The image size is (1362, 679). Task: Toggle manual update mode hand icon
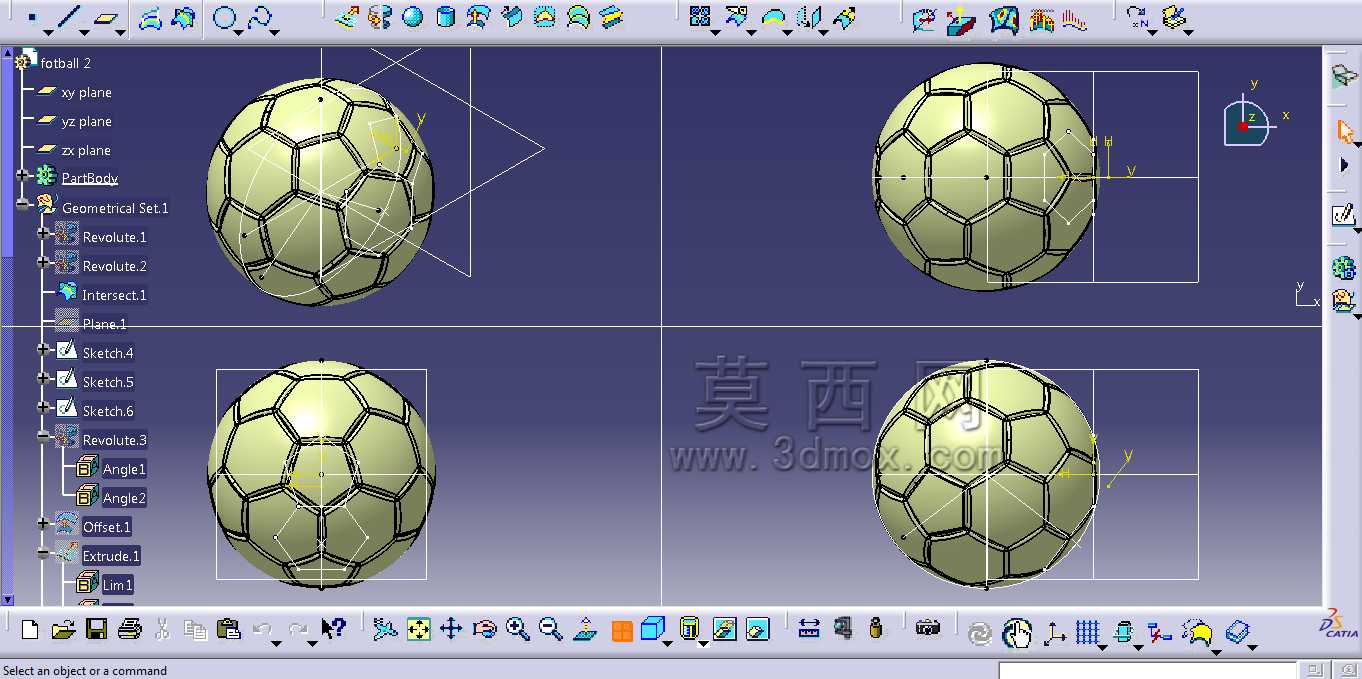click(x=1017, y=632)
